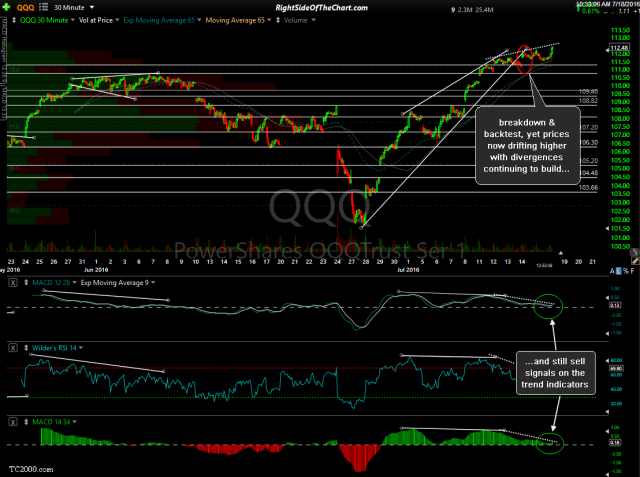
Task: Click the breakdown & backtest annotation note
Action: tap(527, 145)
